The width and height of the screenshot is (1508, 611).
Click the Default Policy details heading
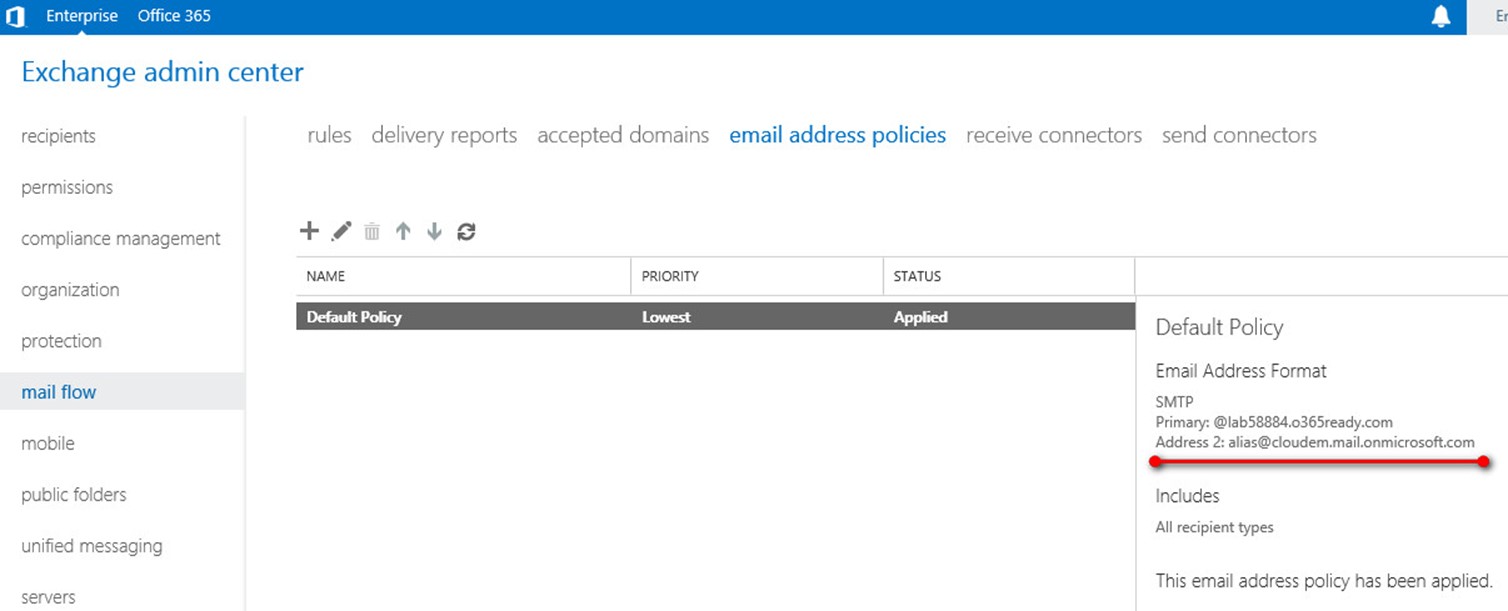1219,327
